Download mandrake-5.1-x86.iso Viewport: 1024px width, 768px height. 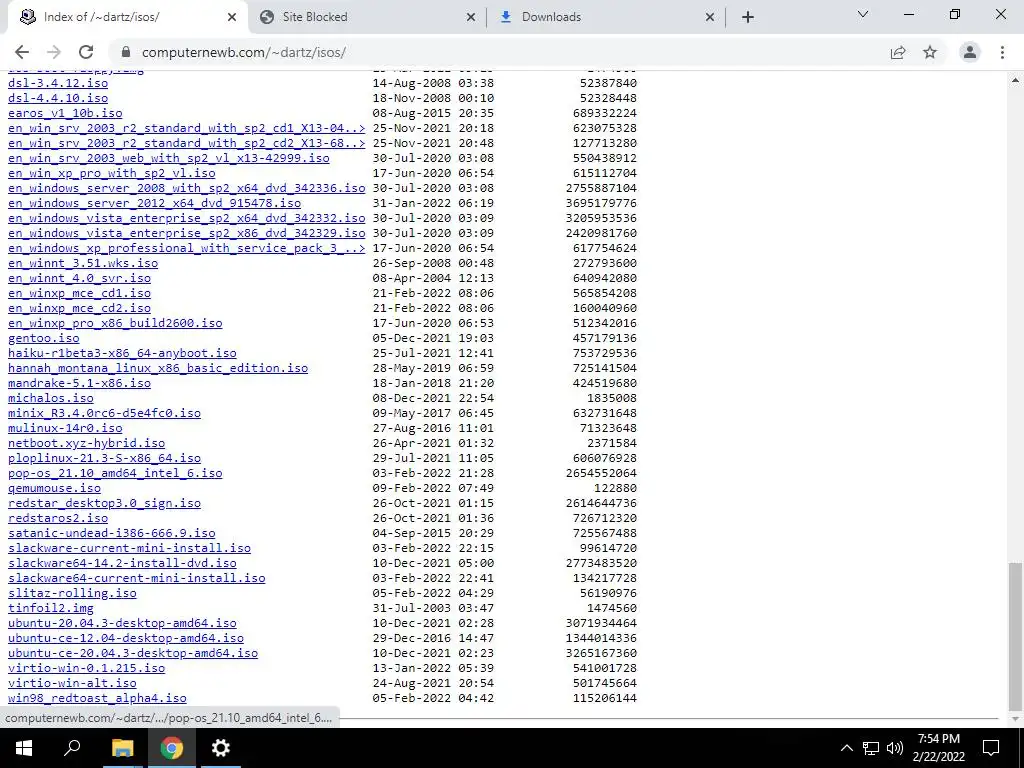(x=80, y=383)
